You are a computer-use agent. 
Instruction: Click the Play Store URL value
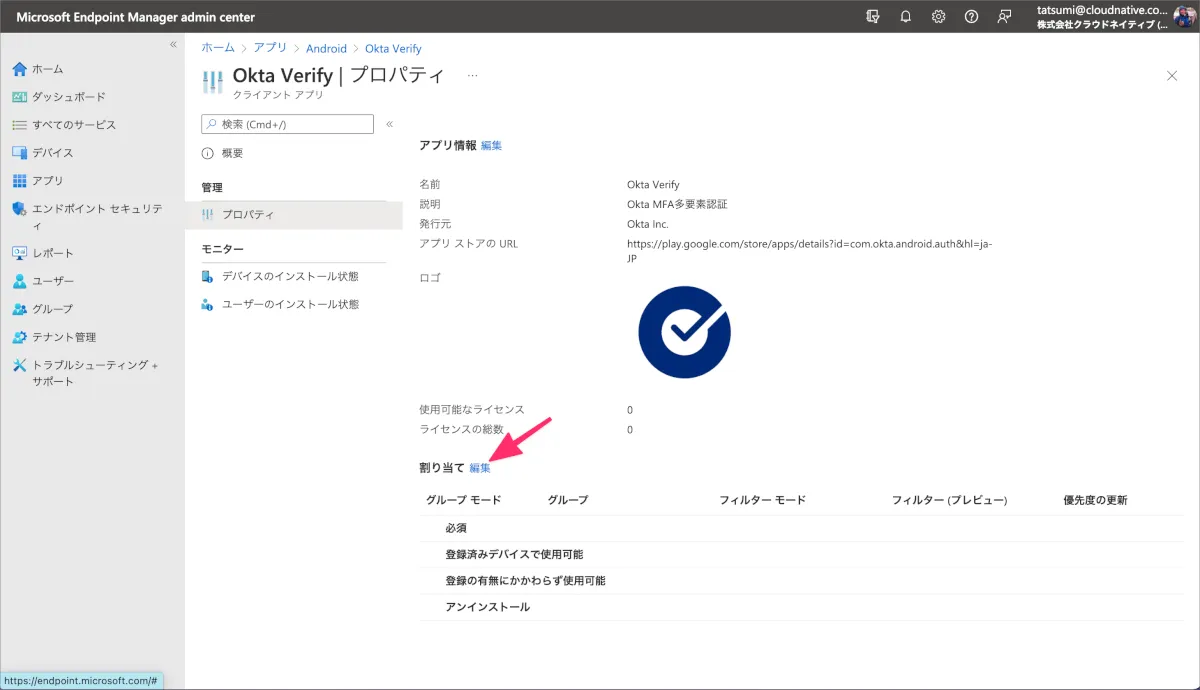pos(809,250)
